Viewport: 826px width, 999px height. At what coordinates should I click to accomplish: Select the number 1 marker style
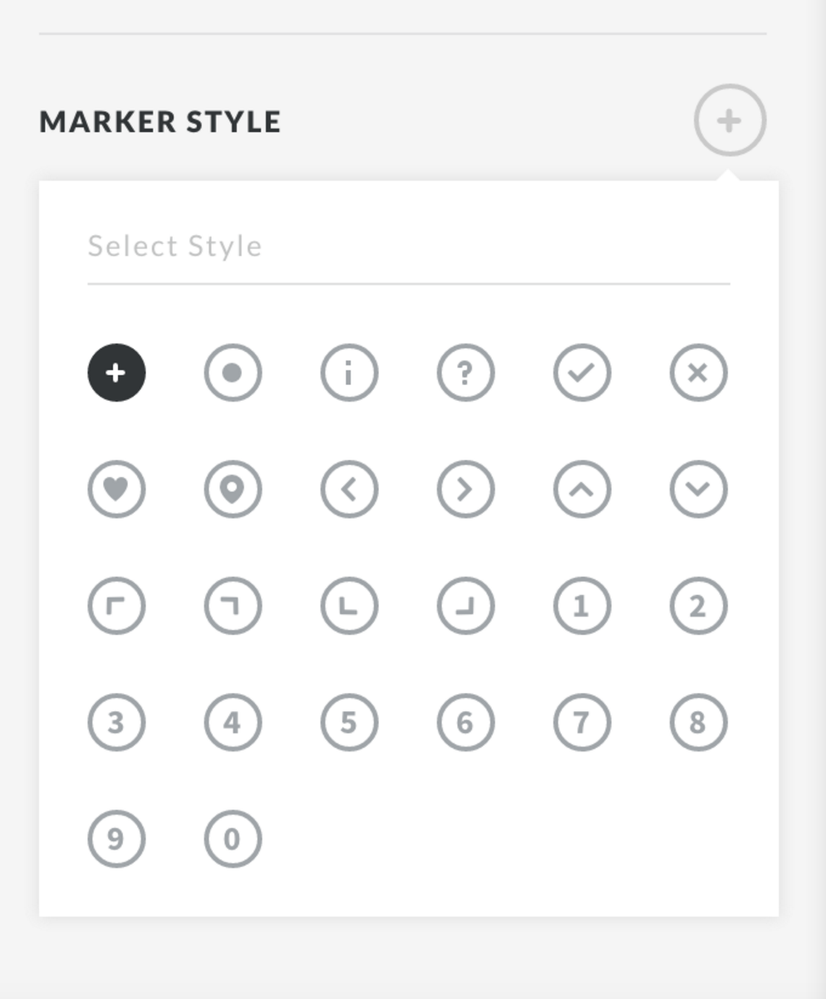tap(582, 606)
